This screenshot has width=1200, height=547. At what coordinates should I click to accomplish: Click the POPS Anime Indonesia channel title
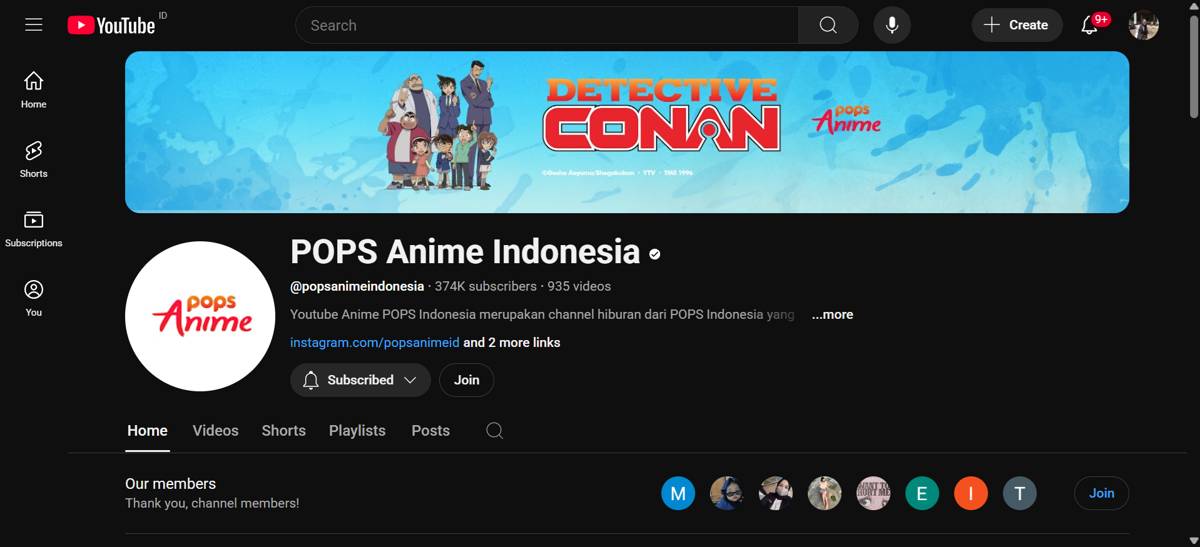(x=465, y=251)
